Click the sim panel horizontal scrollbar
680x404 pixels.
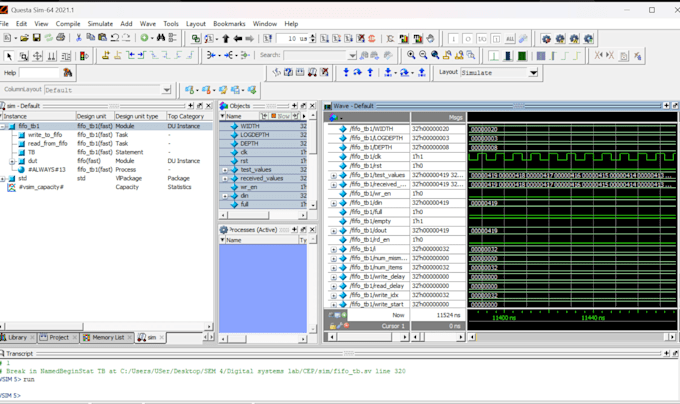pyautogui.click(x=105, y=326)
